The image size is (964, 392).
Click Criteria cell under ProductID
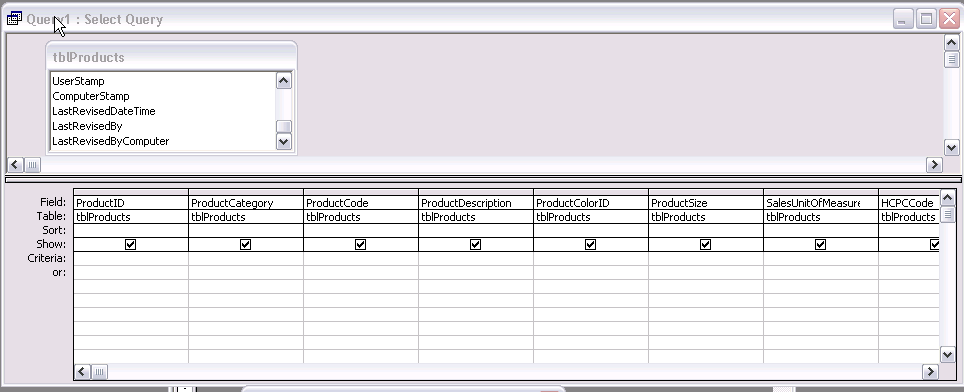pyautogui.click(x=131, y=259)
